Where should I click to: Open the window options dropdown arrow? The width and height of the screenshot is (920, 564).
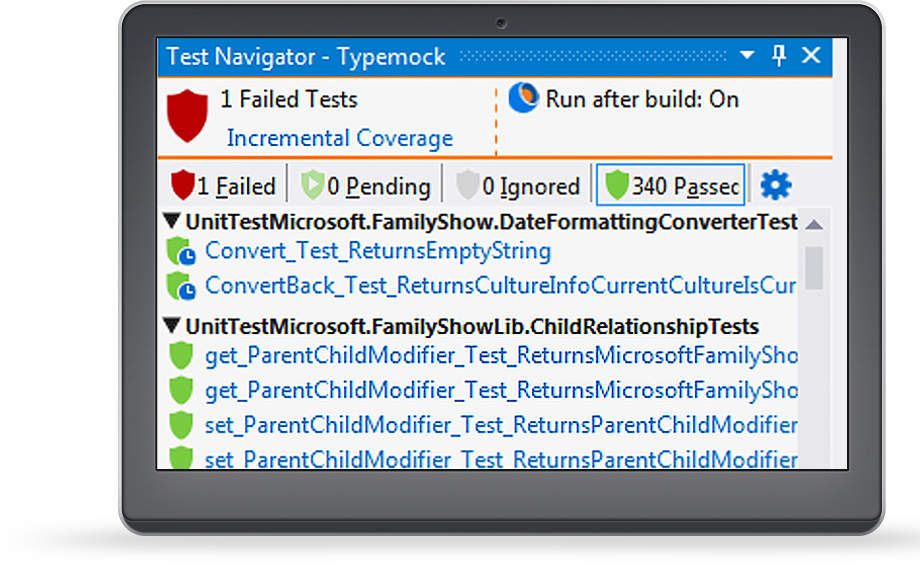point(747,55)
